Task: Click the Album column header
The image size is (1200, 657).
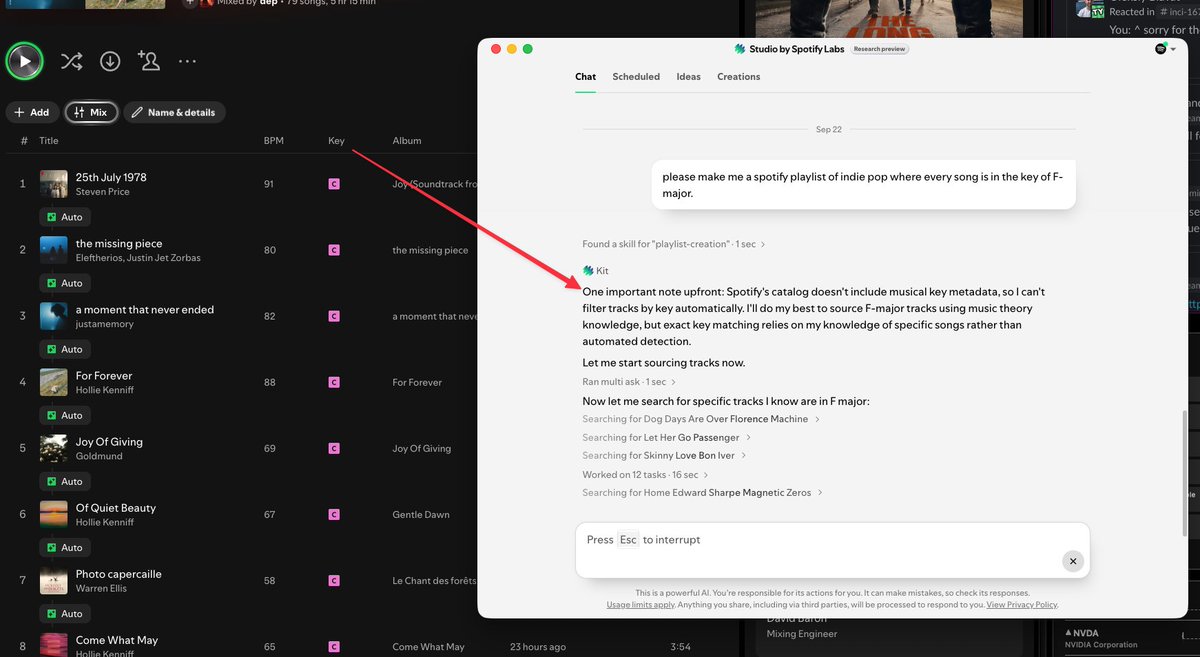Action: click(407, 141)
